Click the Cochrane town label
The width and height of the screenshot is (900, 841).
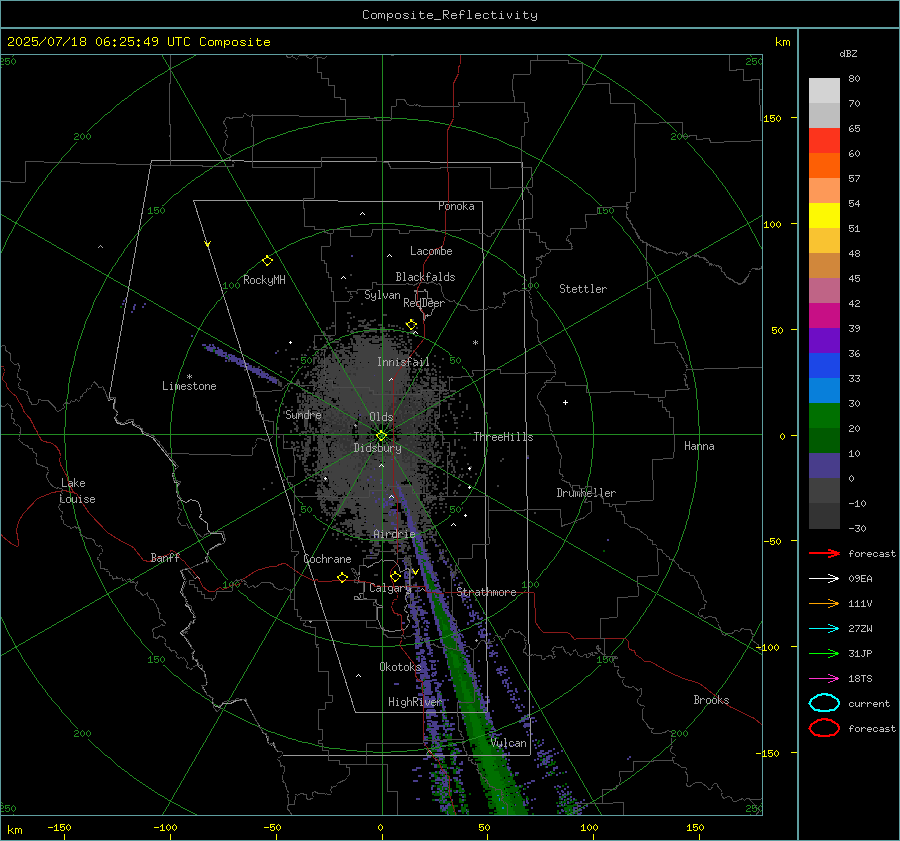pos(327,559)
